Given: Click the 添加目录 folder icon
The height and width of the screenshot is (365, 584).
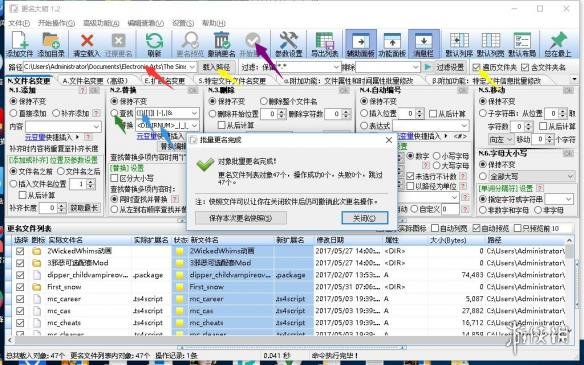Looking at the screenshot, I should 51,40.
